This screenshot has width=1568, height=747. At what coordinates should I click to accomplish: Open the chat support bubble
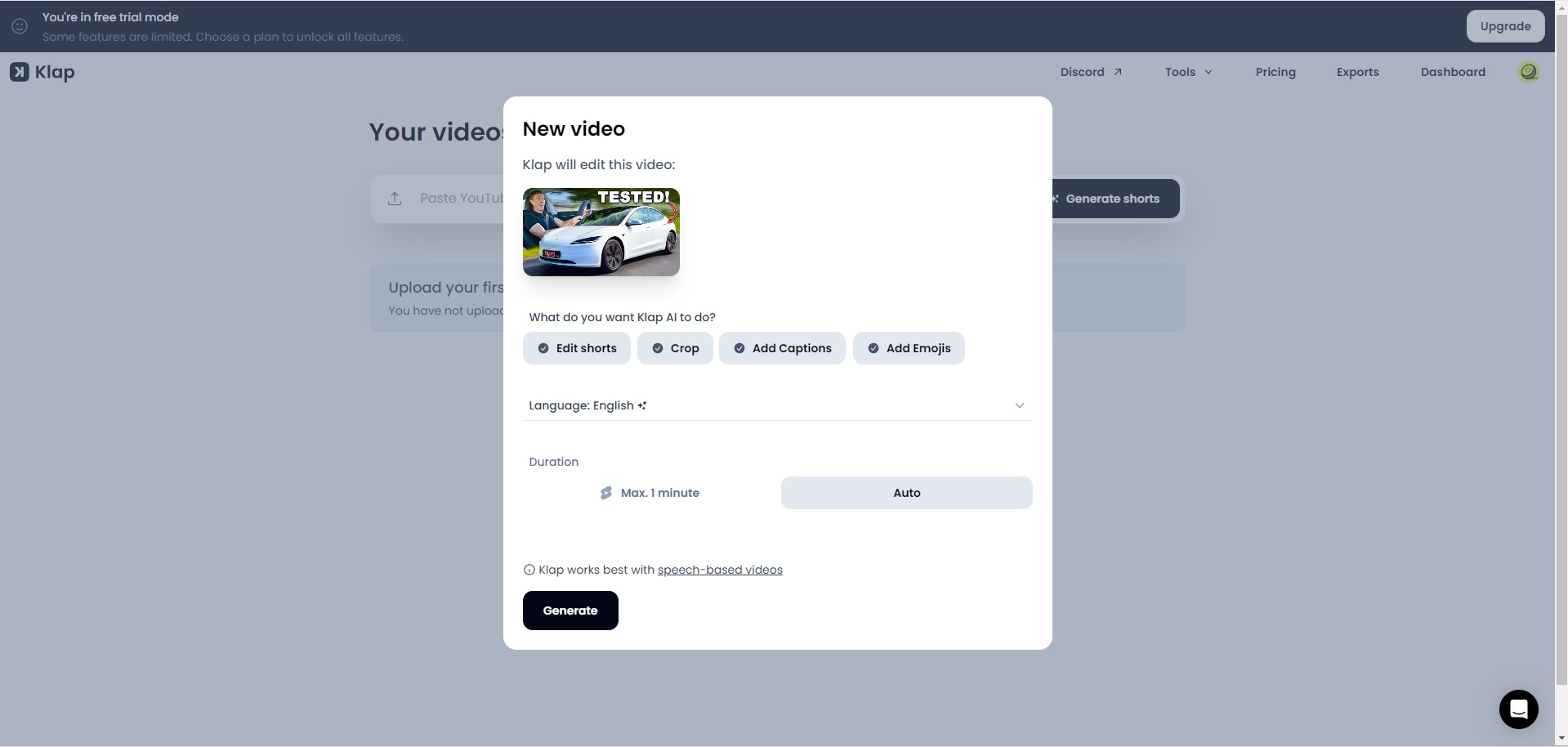click(x=1518, y=709)
